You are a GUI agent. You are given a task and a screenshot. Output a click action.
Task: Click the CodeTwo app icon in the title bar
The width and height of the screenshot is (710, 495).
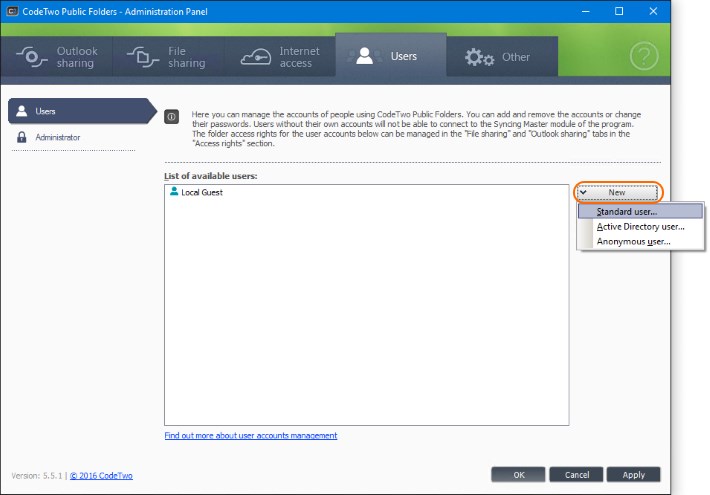(x=12, y=11)
